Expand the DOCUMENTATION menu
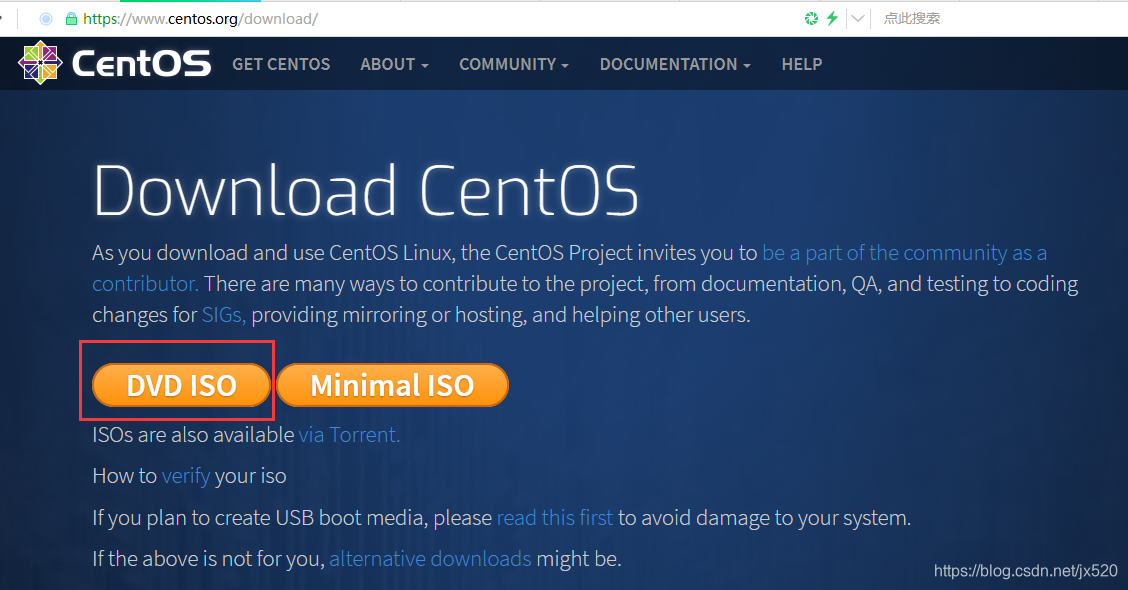The height and width of the screenshot is (590, 1128). pyautogui.click(x=675, y=64)
